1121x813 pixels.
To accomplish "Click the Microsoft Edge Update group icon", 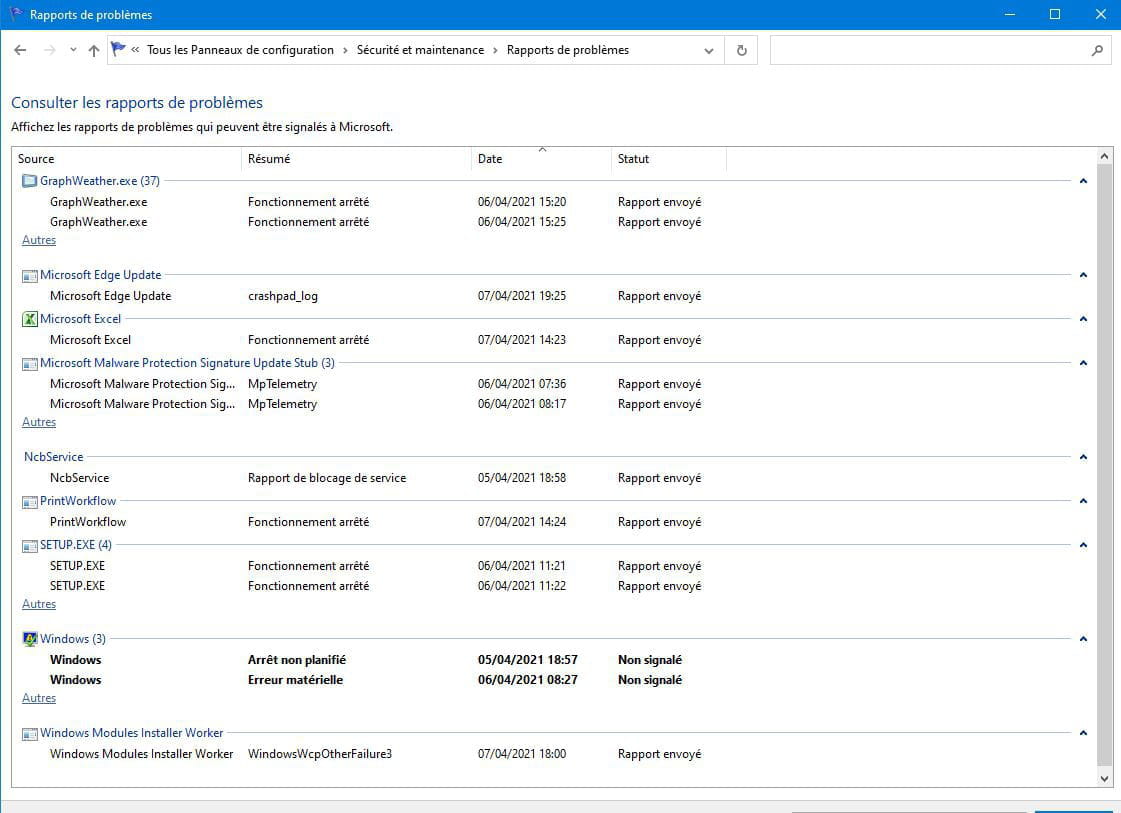I will tap(29, 275).
